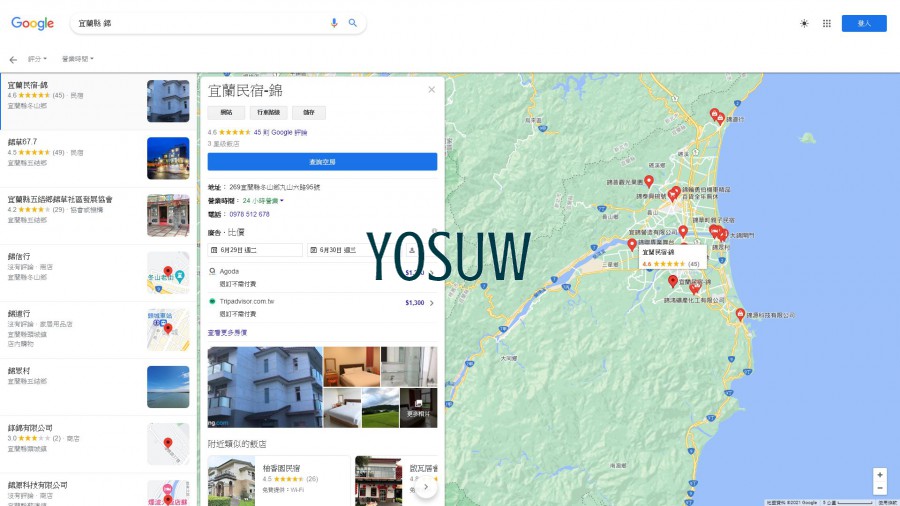Viewport: 900px width, 506px height.
Task: Open the green field photo
Action: [x=381, y=408]
